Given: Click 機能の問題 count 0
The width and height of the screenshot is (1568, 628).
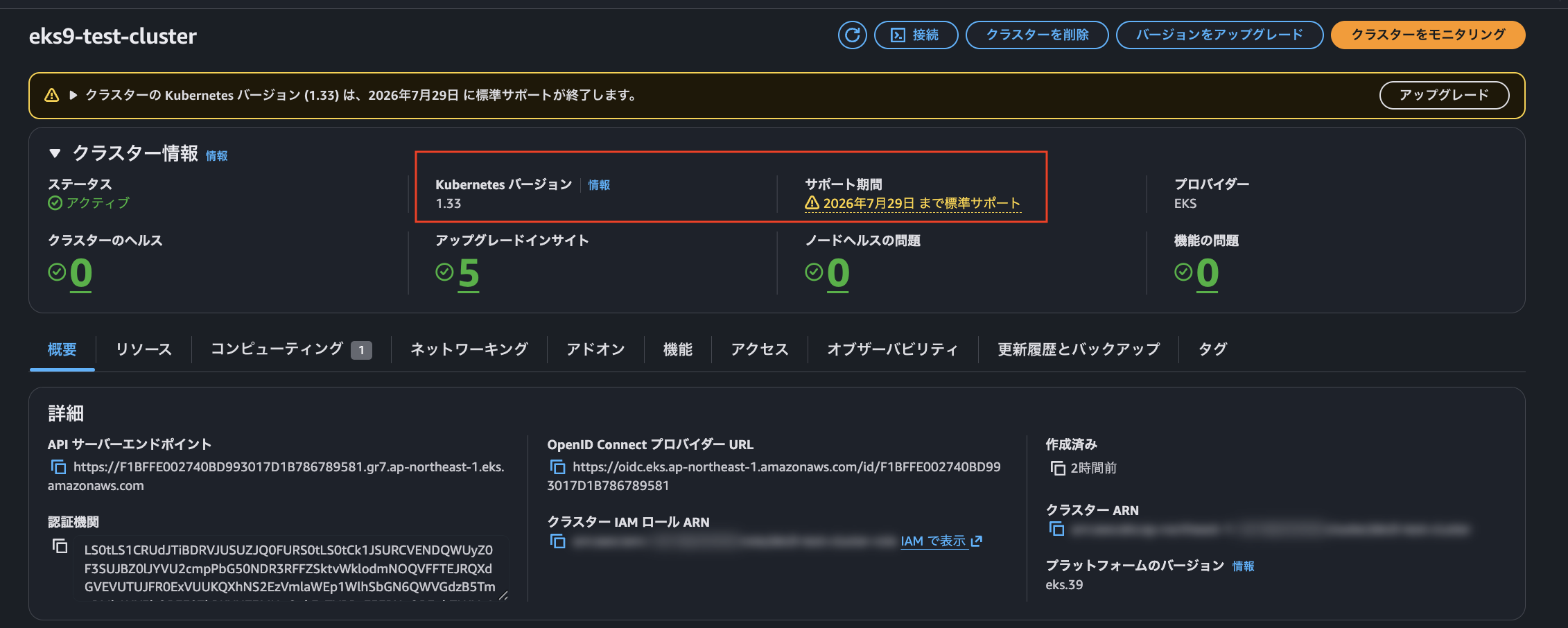Looking at the screenshot, I should coord(1208,273).
